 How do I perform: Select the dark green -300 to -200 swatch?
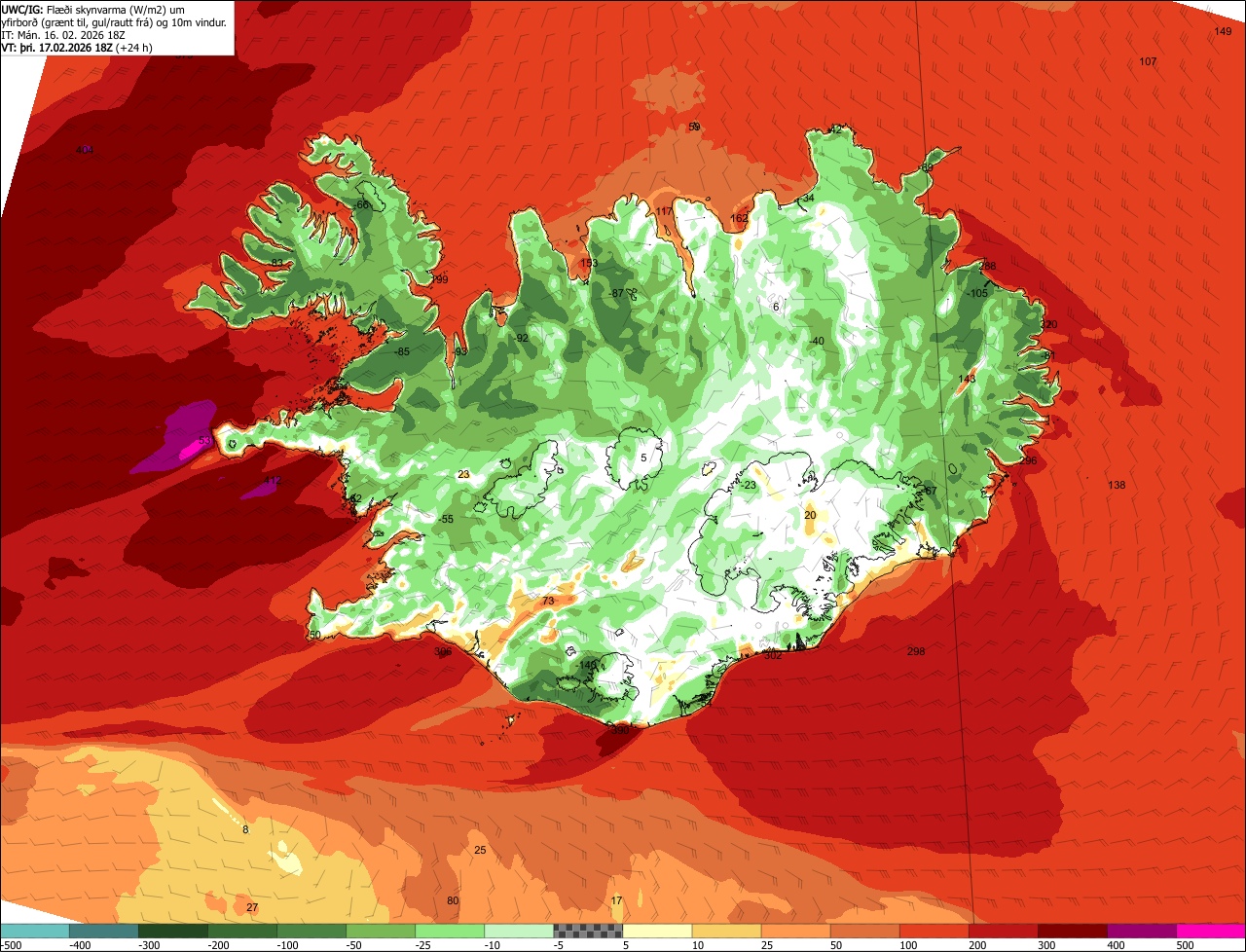tap(173, 931)
